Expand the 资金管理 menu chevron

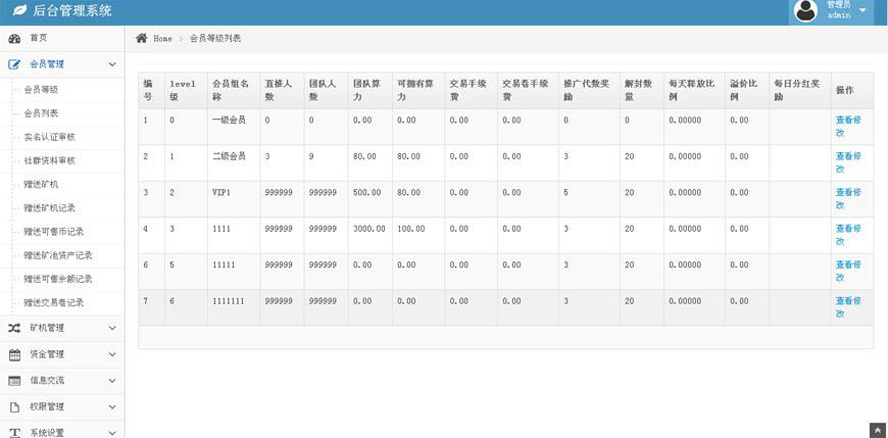[x=112, y=355]
